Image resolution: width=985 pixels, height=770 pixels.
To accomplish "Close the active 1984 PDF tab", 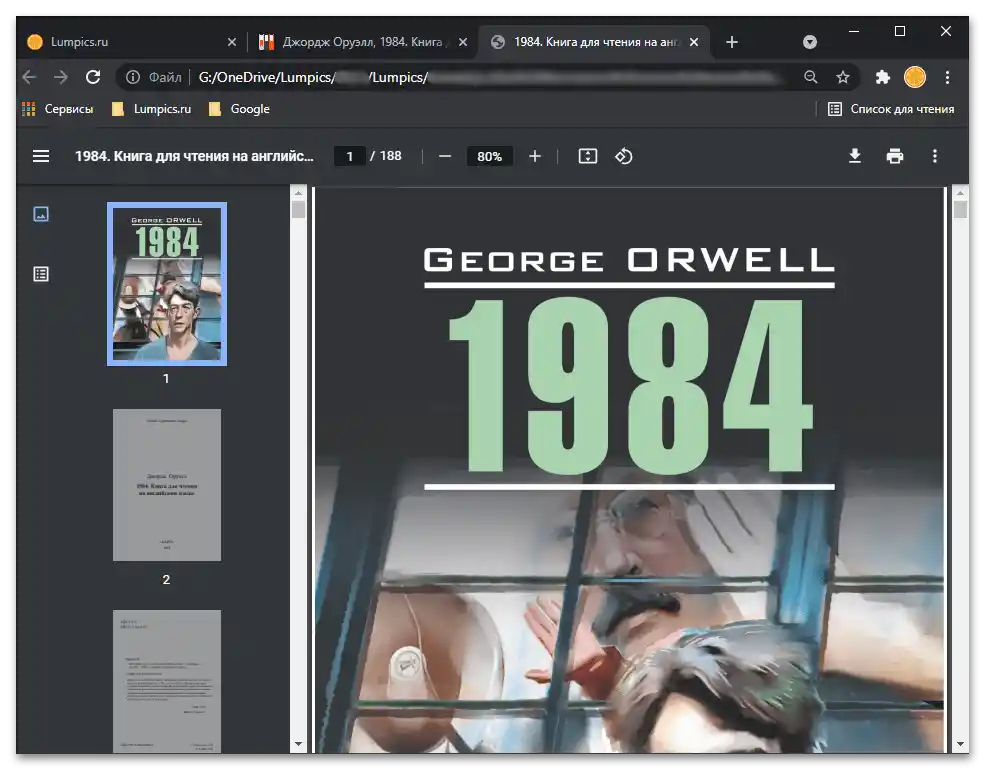I will click(x=694, y=42).
